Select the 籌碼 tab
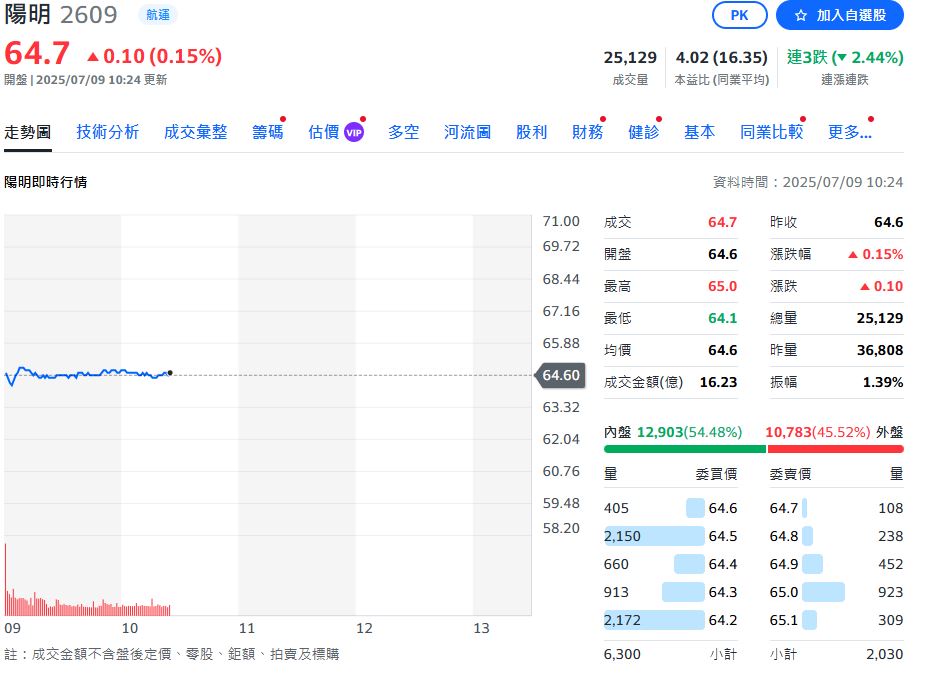The height and width of the screenshot is (684, 929). 268,132
